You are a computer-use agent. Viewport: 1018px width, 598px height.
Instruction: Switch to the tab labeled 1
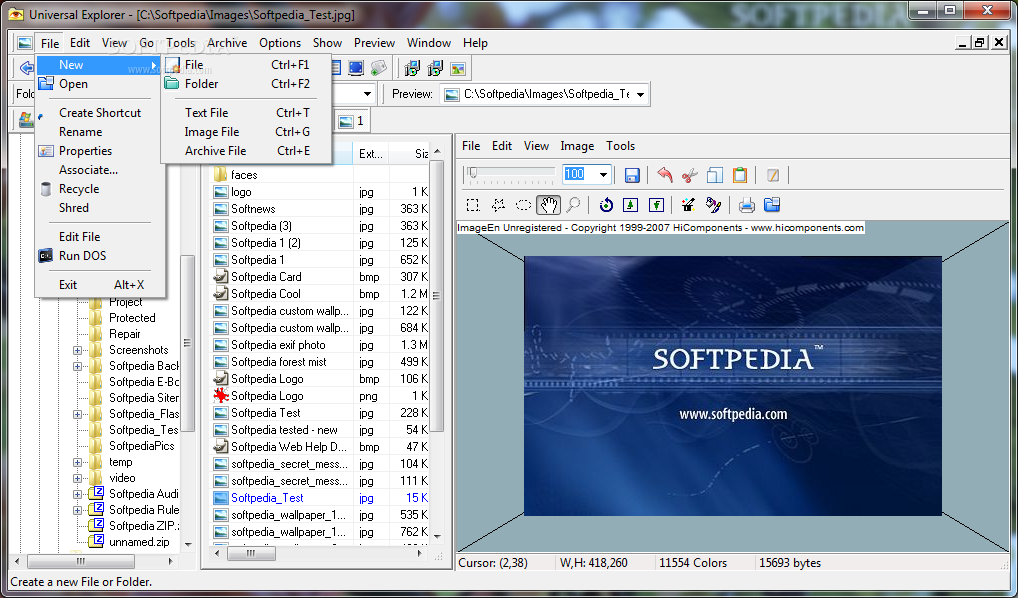pos(351,121)
